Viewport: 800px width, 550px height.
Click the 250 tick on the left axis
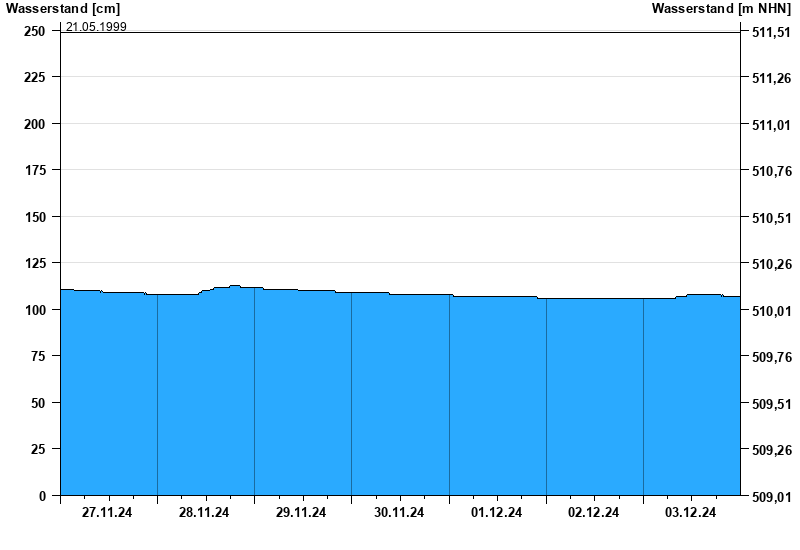click(35, 31)
